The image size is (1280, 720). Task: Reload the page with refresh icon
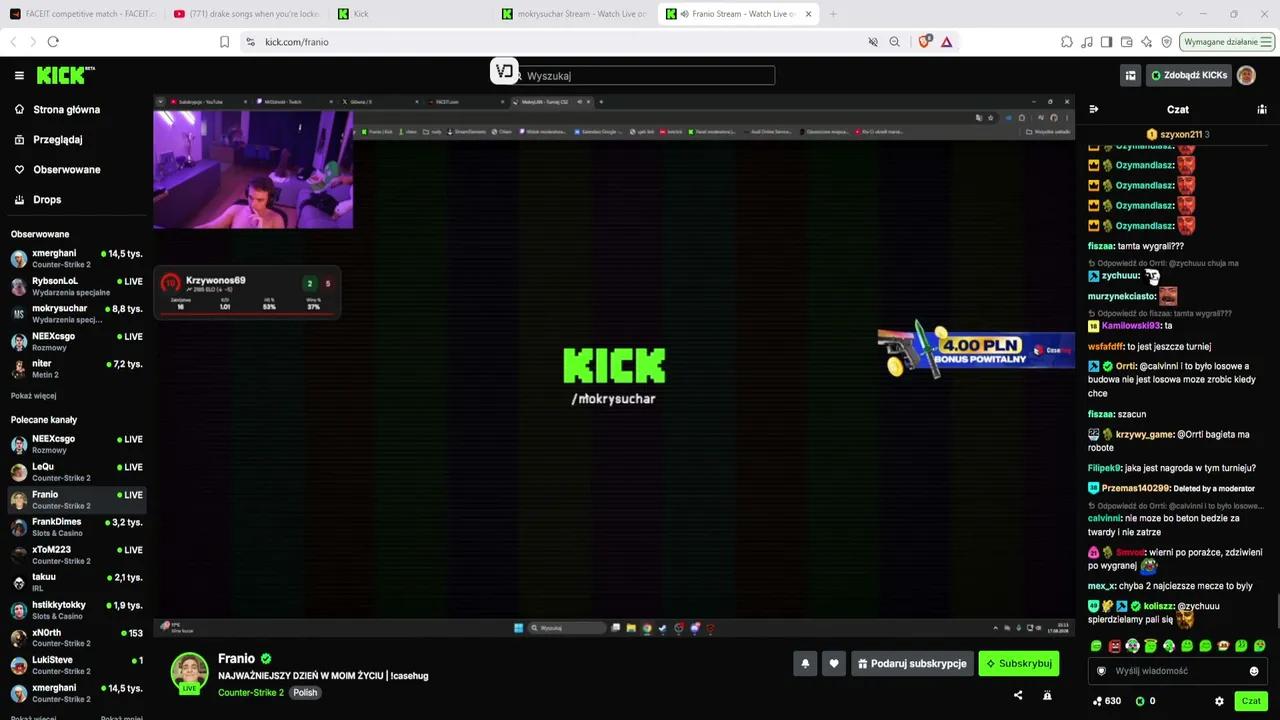pos(53,42)
